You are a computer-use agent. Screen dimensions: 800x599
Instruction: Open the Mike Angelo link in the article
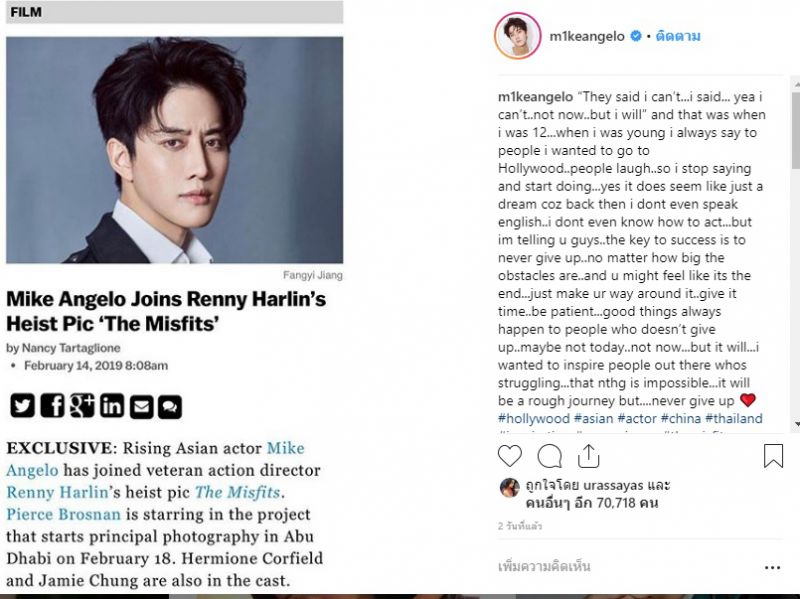coord(285,448)
